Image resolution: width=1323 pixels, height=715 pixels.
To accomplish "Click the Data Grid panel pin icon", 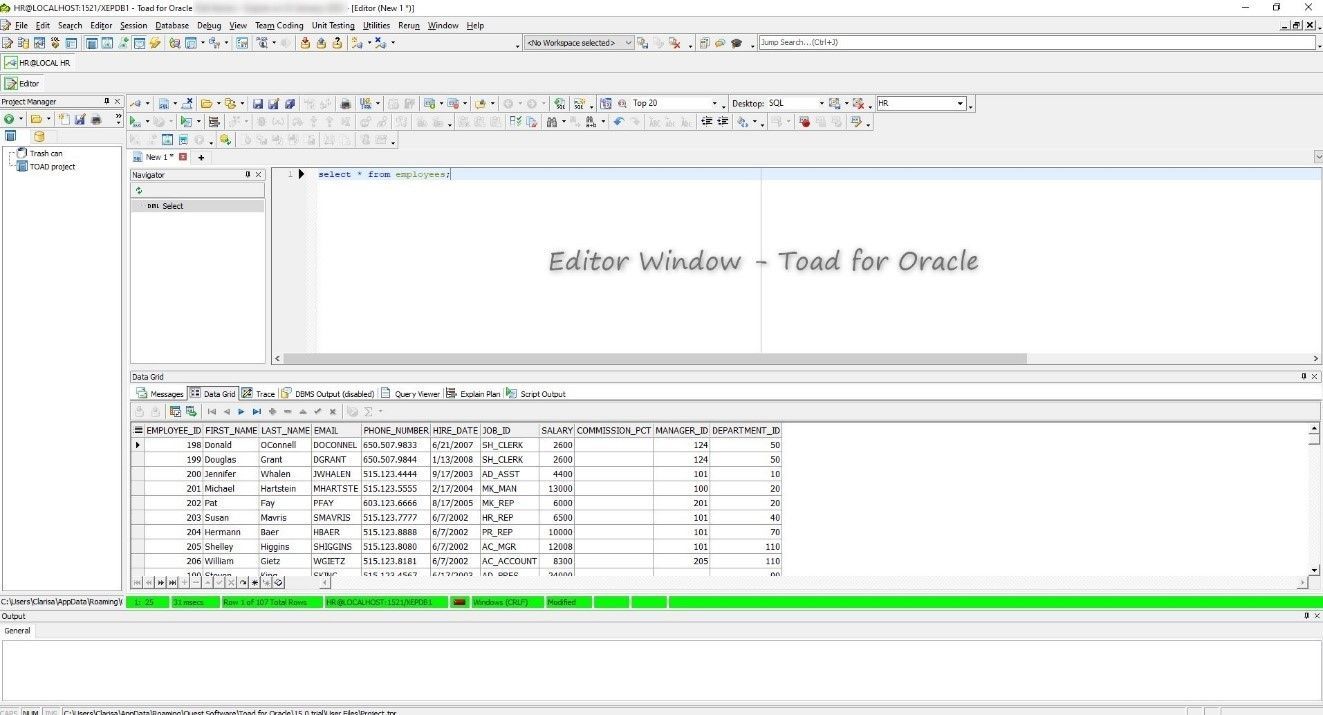I will pyautogui.click(x=1304, y=376).
